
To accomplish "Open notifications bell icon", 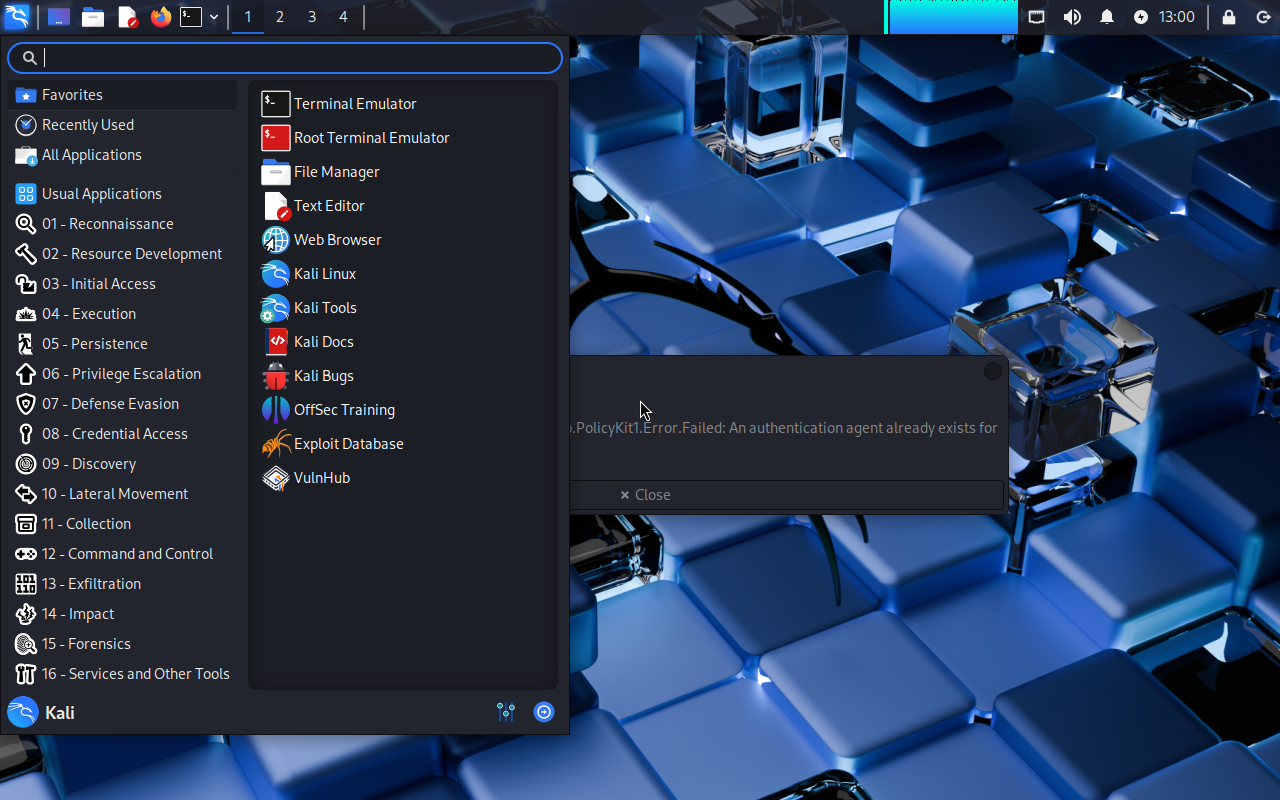I will [x=1107, y=17].
